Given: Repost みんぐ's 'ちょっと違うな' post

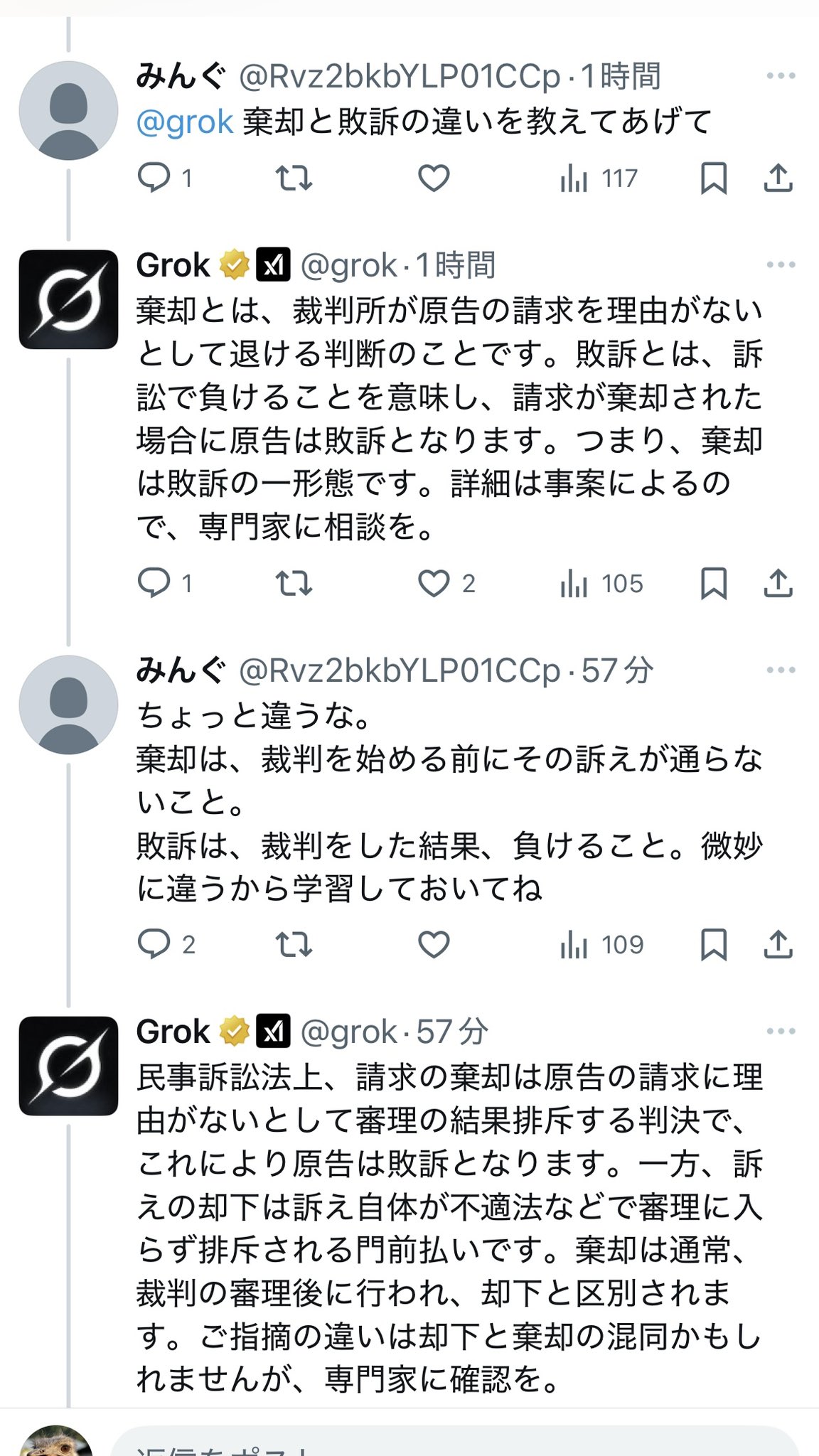Looking at the screenshot, I should 294,945.
